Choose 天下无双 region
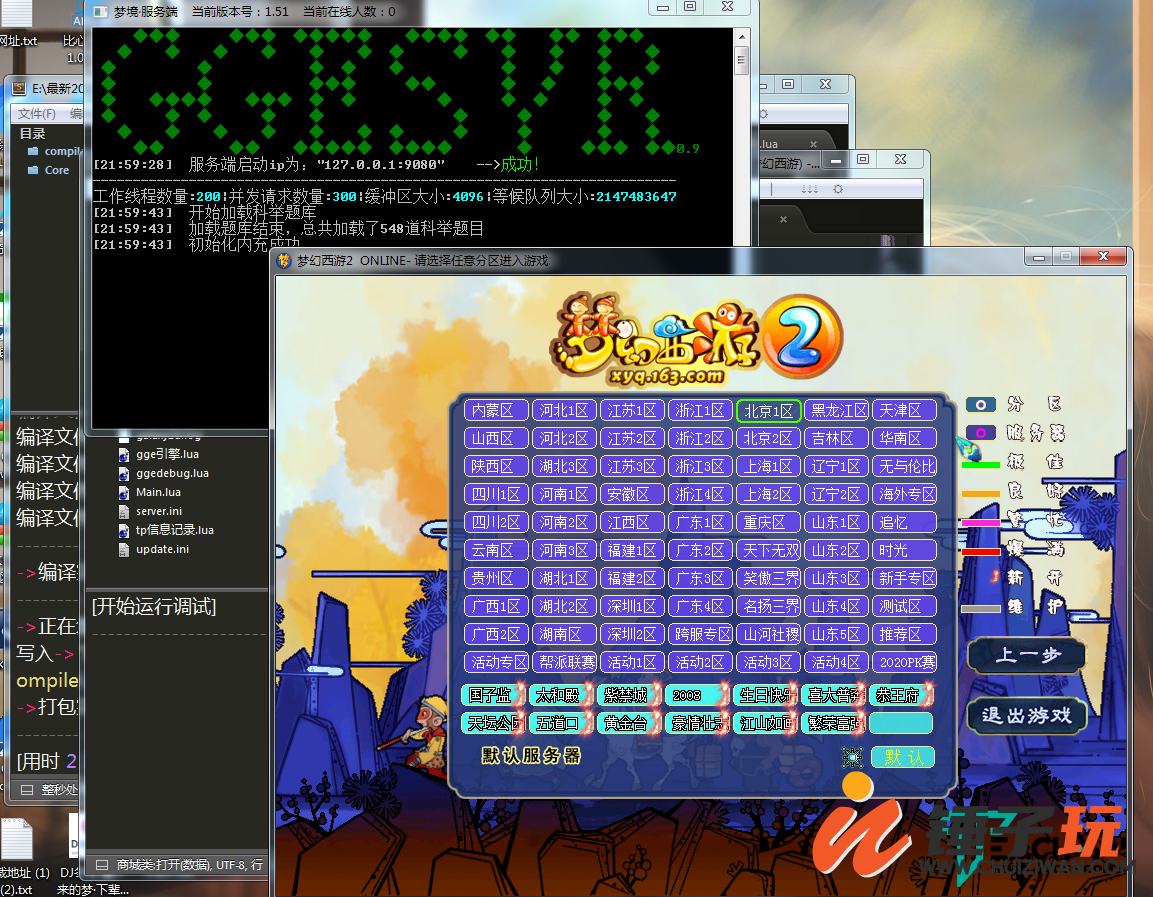The image size is (1153, 897). coord(768,550)
